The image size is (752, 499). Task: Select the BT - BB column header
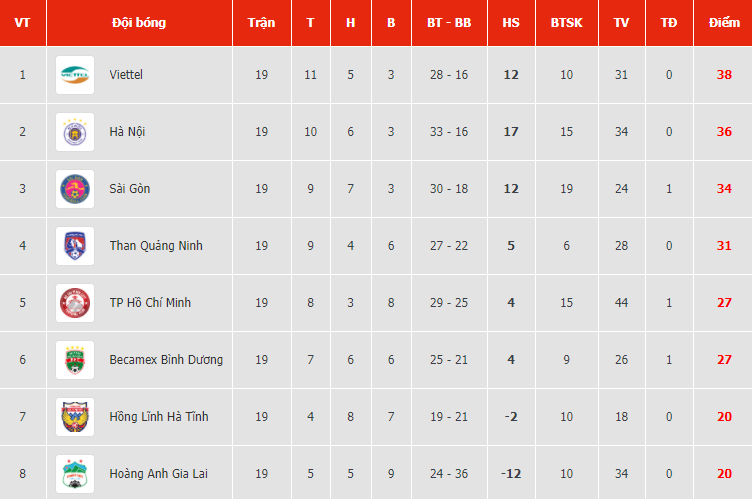[449, 23]
